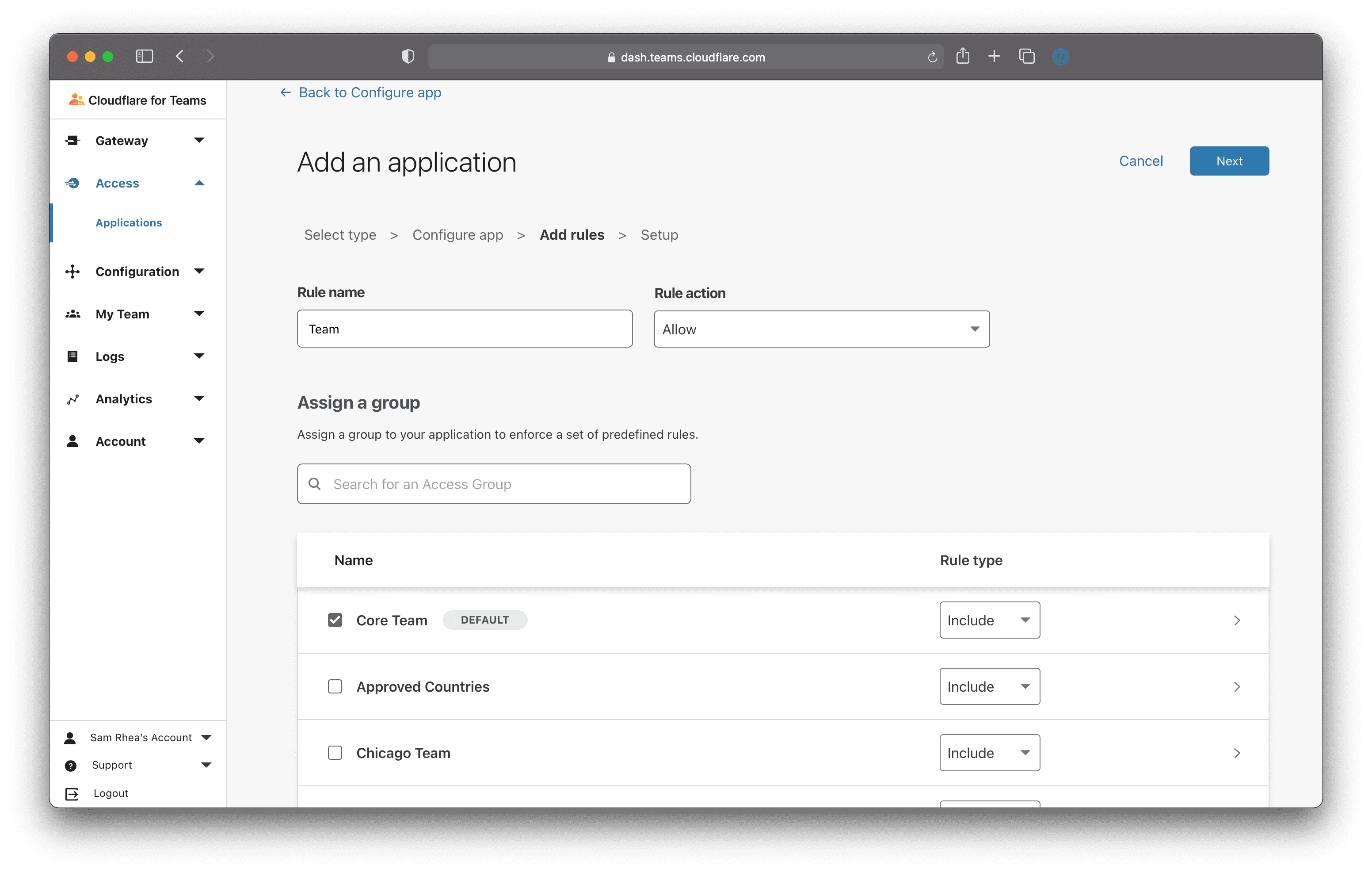Screen dimensions: 1372x873
Task: Toggle the browser sidebar icon
Action: coord(145,56)
